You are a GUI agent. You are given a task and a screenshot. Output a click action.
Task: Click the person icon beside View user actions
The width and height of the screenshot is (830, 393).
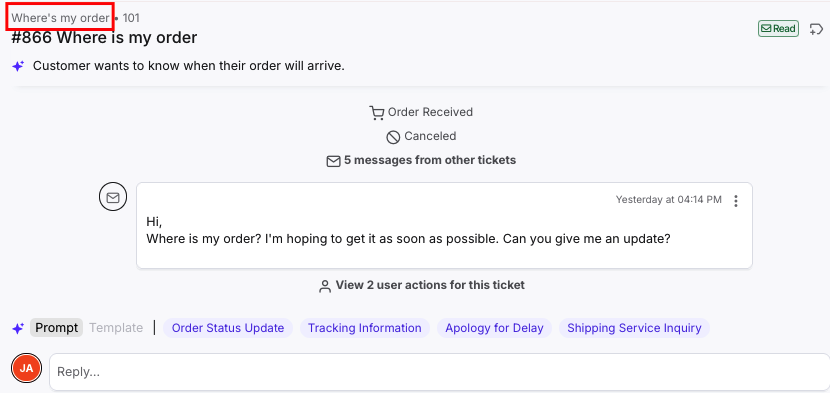coord(324,286)
